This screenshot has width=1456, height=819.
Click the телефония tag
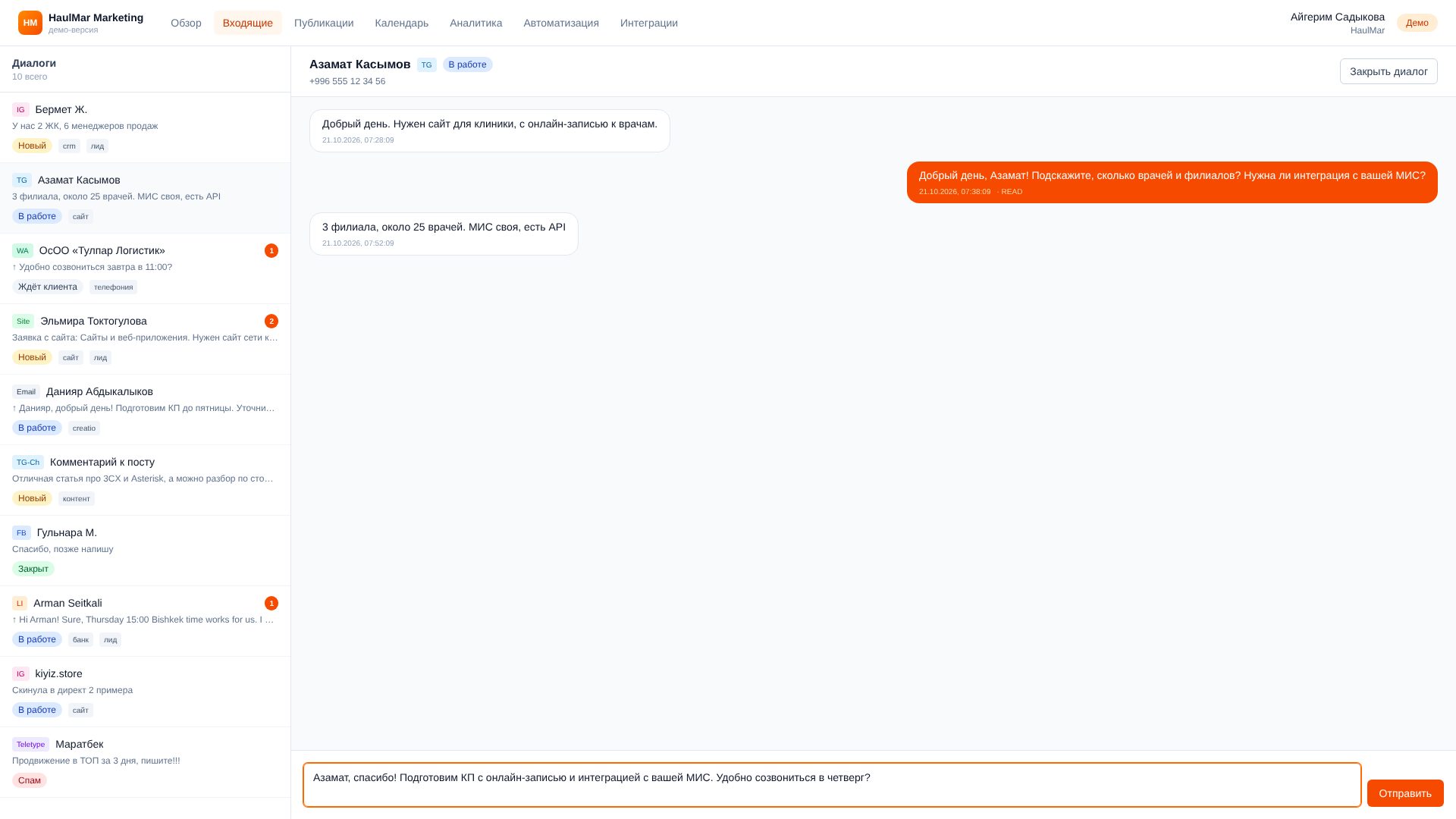coord(114,287)
